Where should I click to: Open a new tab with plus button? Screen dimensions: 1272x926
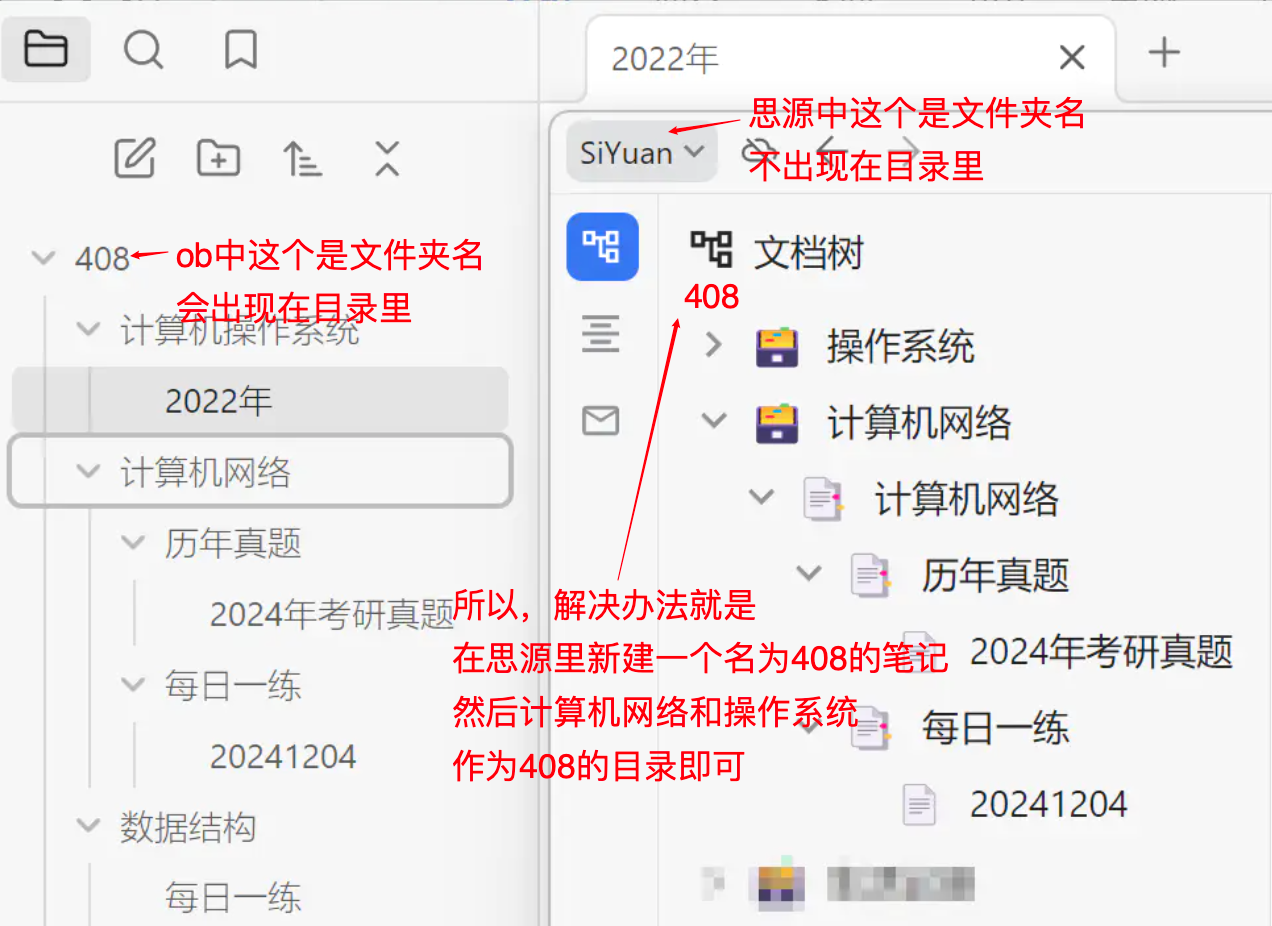1164,52
